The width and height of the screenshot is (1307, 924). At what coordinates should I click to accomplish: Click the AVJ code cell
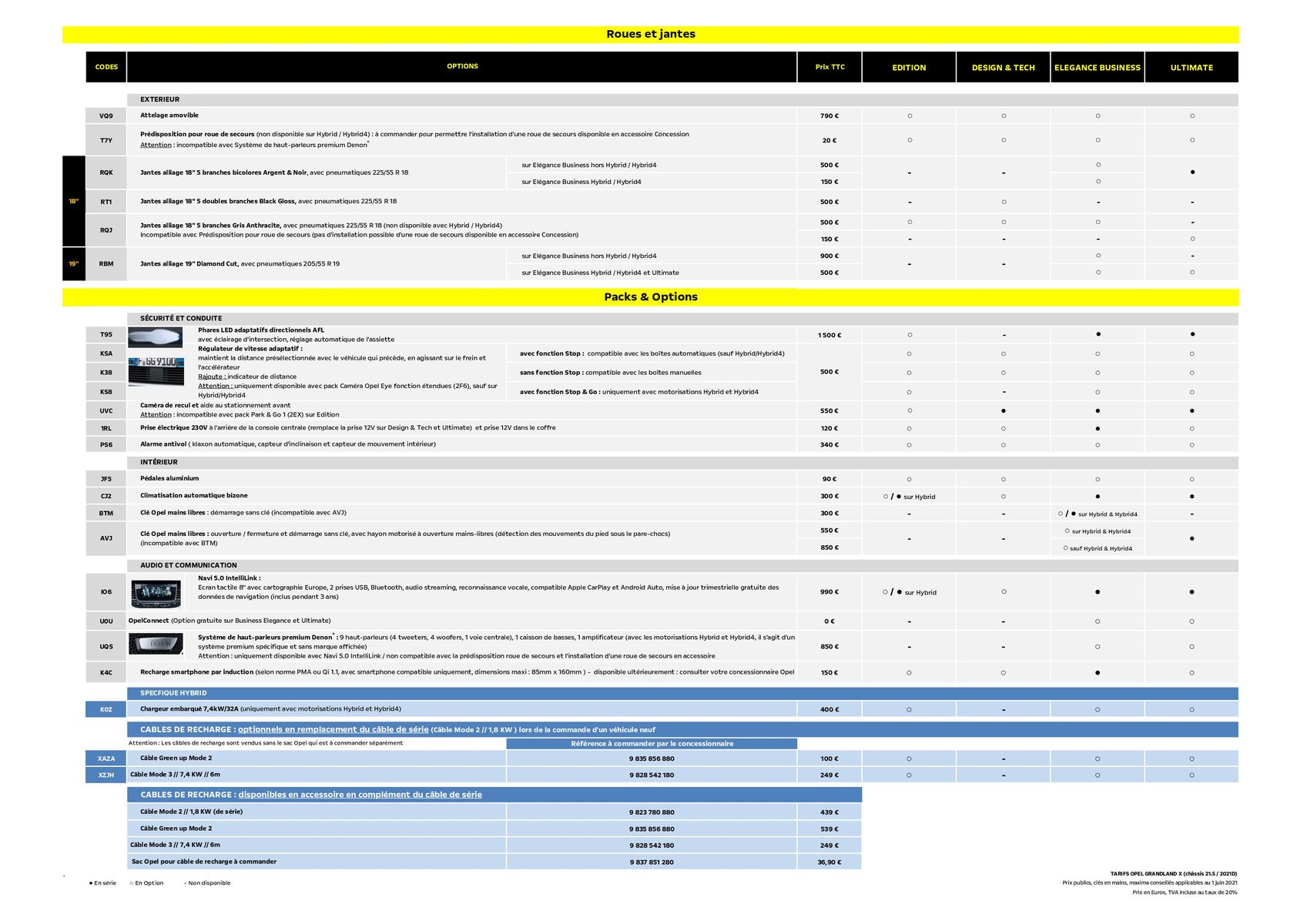pos(106,538)
